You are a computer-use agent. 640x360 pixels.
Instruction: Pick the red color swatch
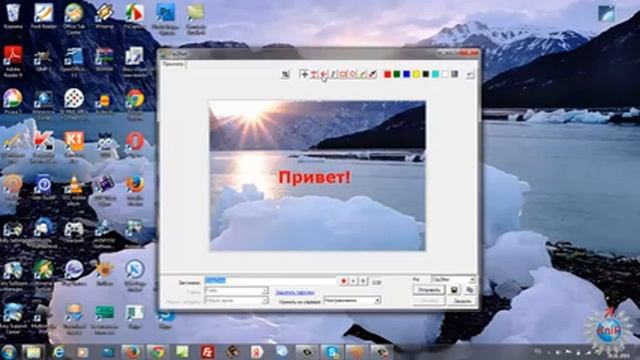387,74
